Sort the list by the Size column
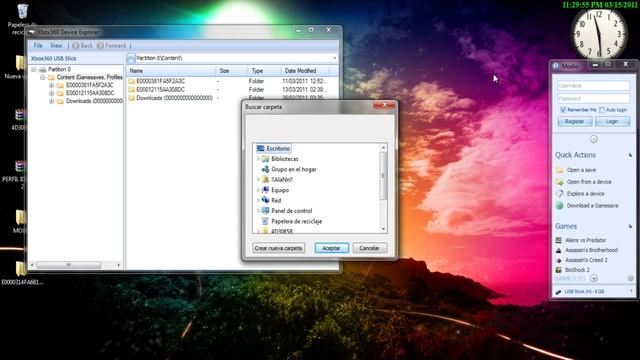 point(232,71)
